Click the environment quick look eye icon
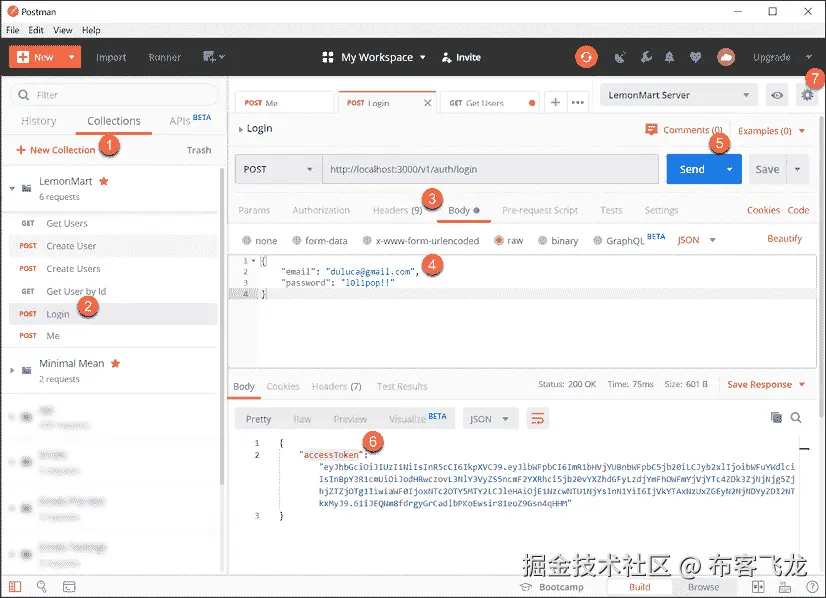Image resolution: width=826 pixels, height=598 pixels. click(x=776, y=95)
